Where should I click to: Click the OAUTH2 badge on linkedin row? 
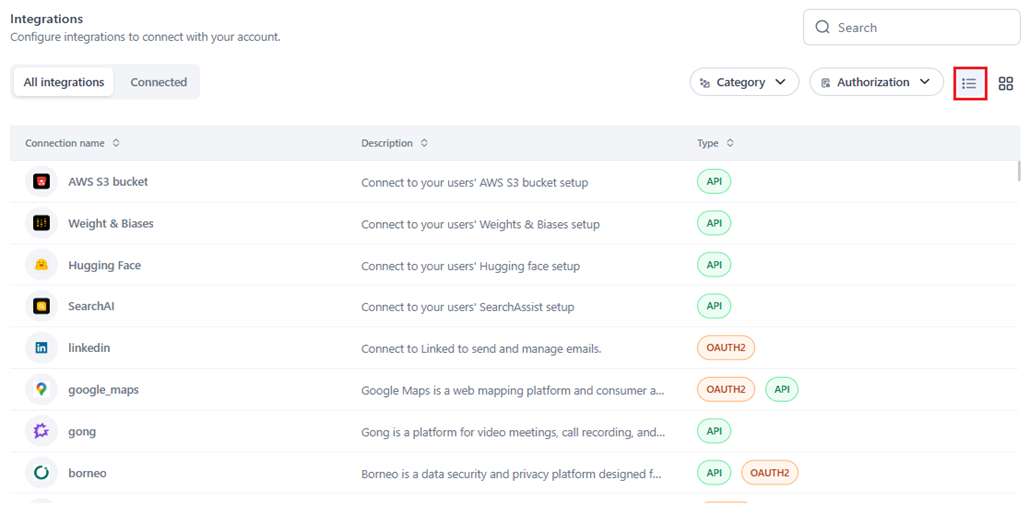725,348
